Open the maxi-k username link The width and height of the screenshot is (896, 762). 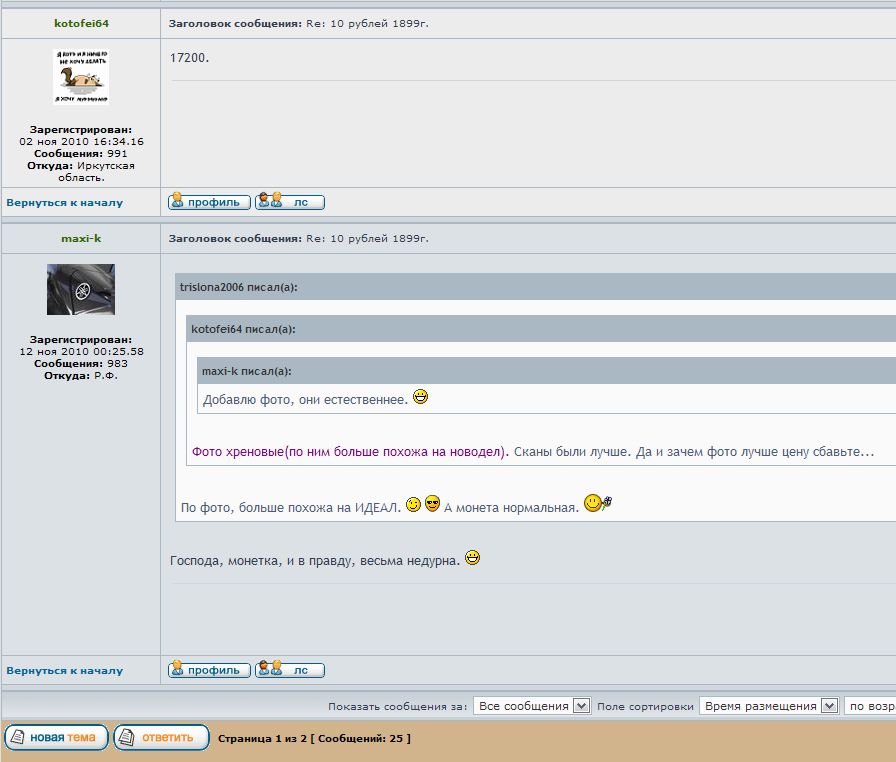pyautogui.click(x=81, y=238)
